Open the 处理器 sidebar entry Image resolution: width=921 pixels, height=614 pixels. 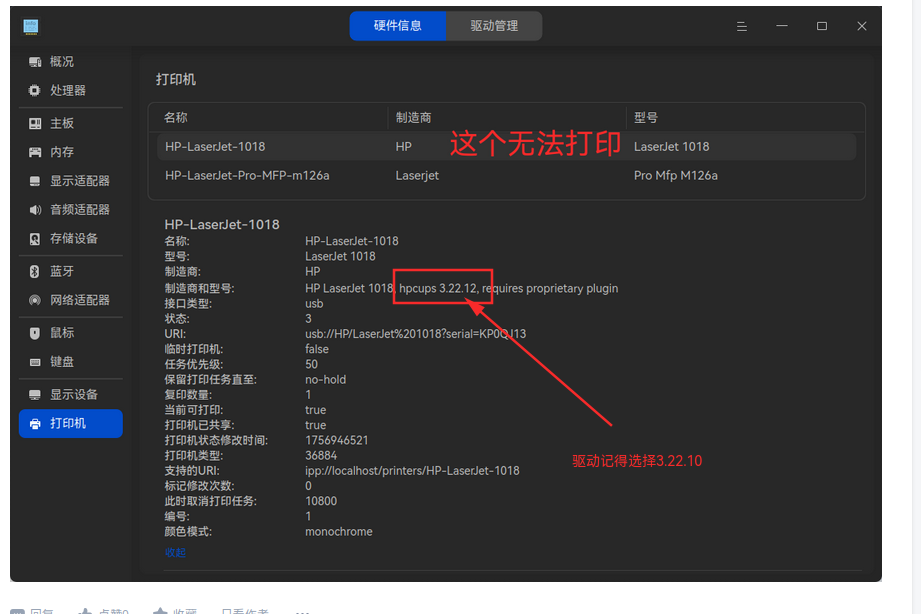(x=70, y=90)
